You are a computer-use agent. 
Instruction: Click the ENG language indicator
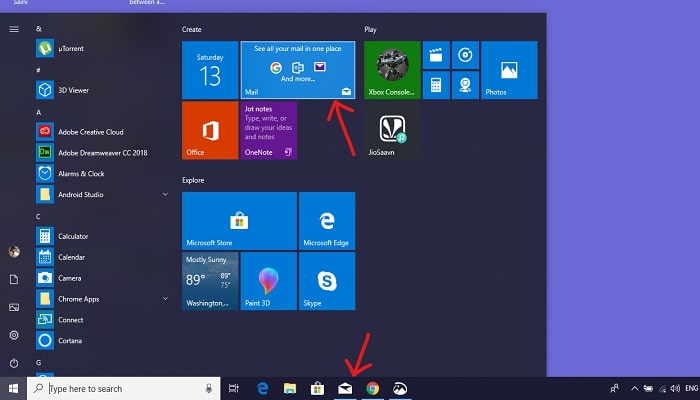[x=692, y=388]
